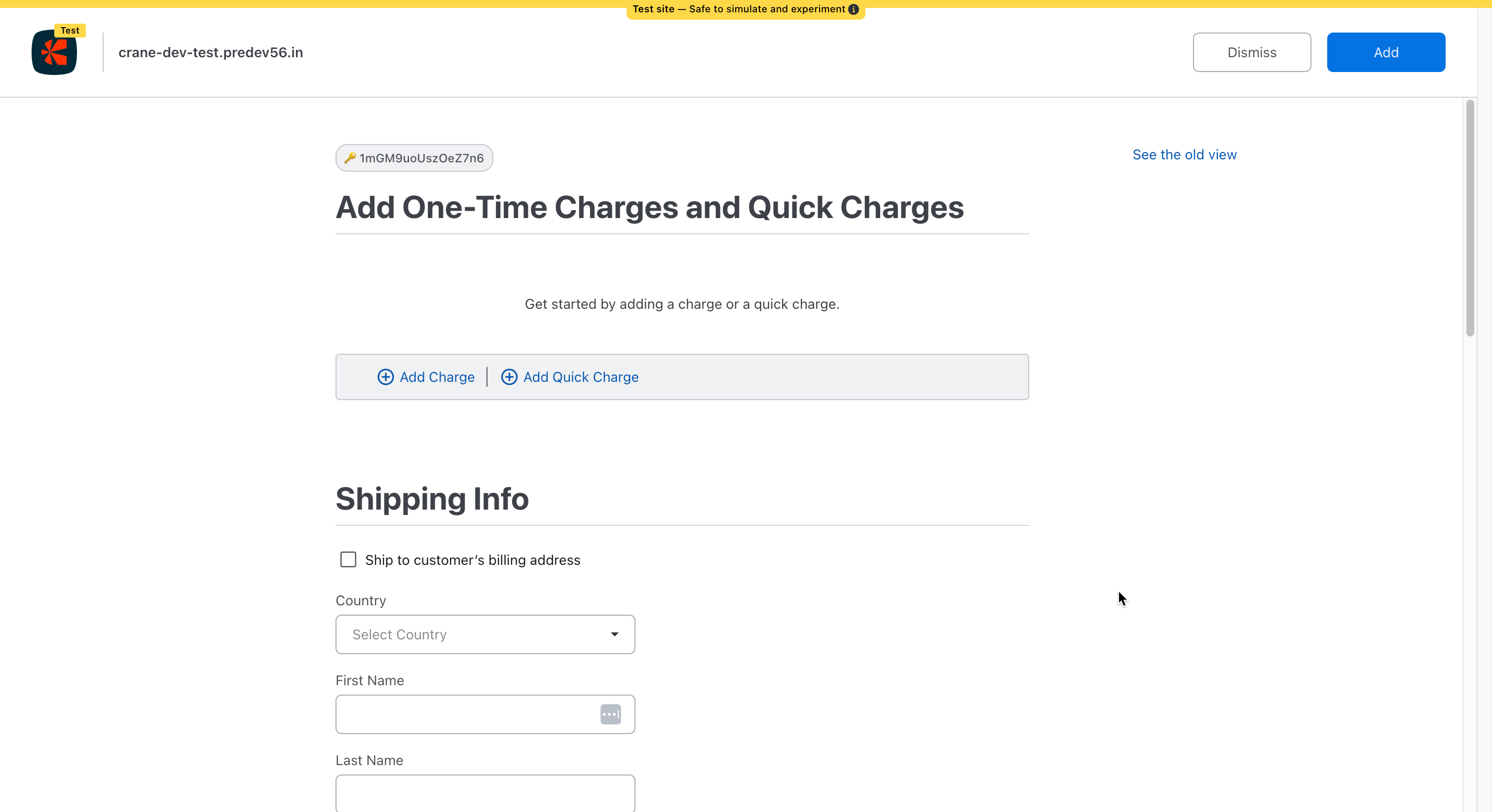Image resolution: width=1492 pixels, height=812 pixels.
Task: Click the crane-dev-test.predev56.in site name
Action: tap(211, 53)
